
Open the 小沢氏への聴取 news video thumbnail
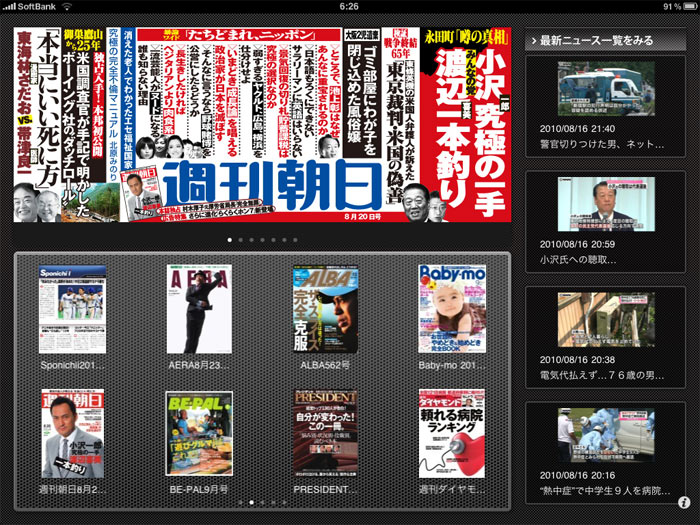point(606,204)
